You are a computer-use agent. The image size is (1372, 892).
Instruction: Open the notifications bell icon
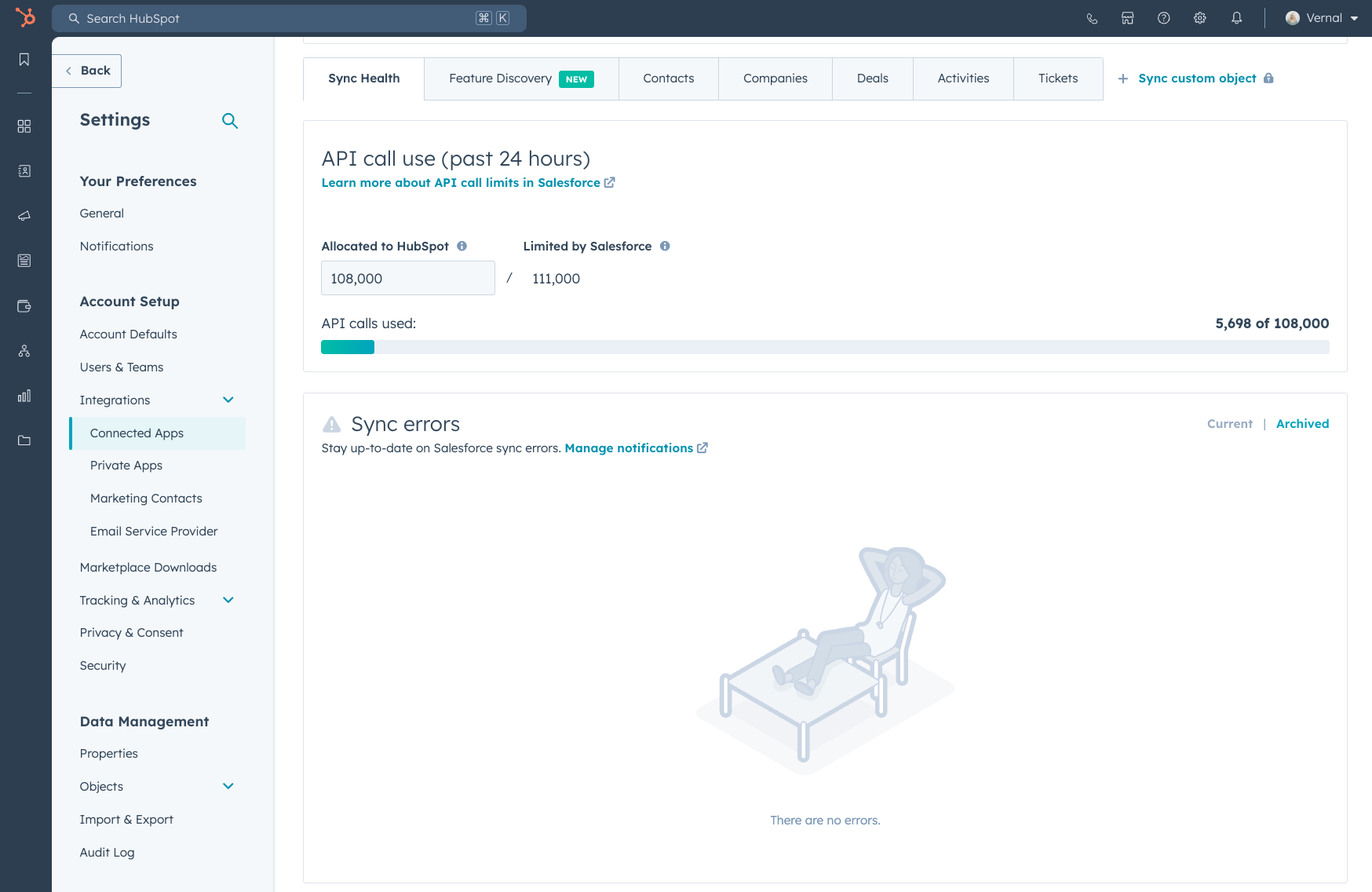pos(1237,18)
